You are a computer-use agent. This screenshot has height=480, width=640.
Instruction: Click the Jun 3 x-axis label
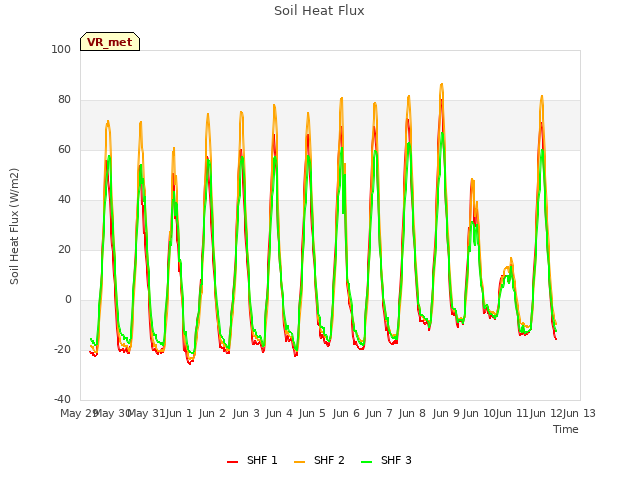[246, 413]
